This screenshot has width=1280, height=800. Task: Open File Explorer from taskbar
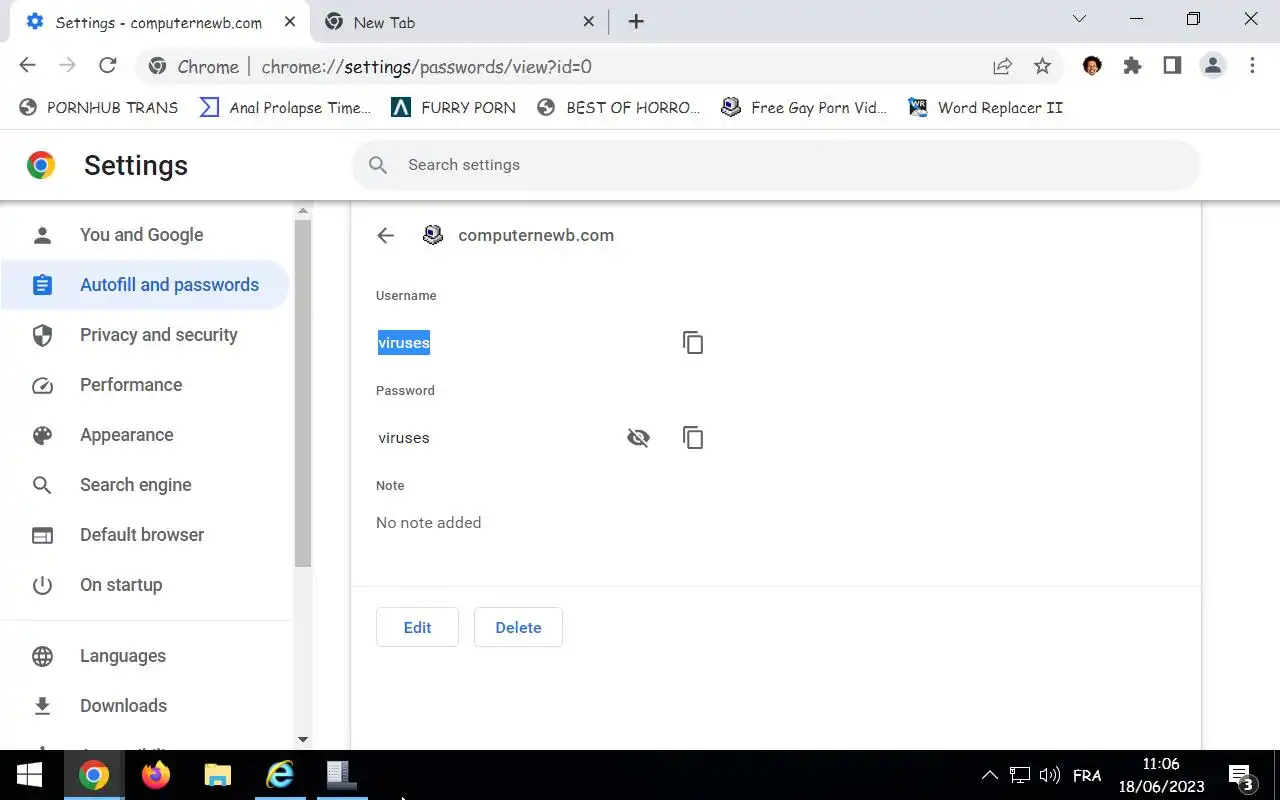tap(217, 775)
